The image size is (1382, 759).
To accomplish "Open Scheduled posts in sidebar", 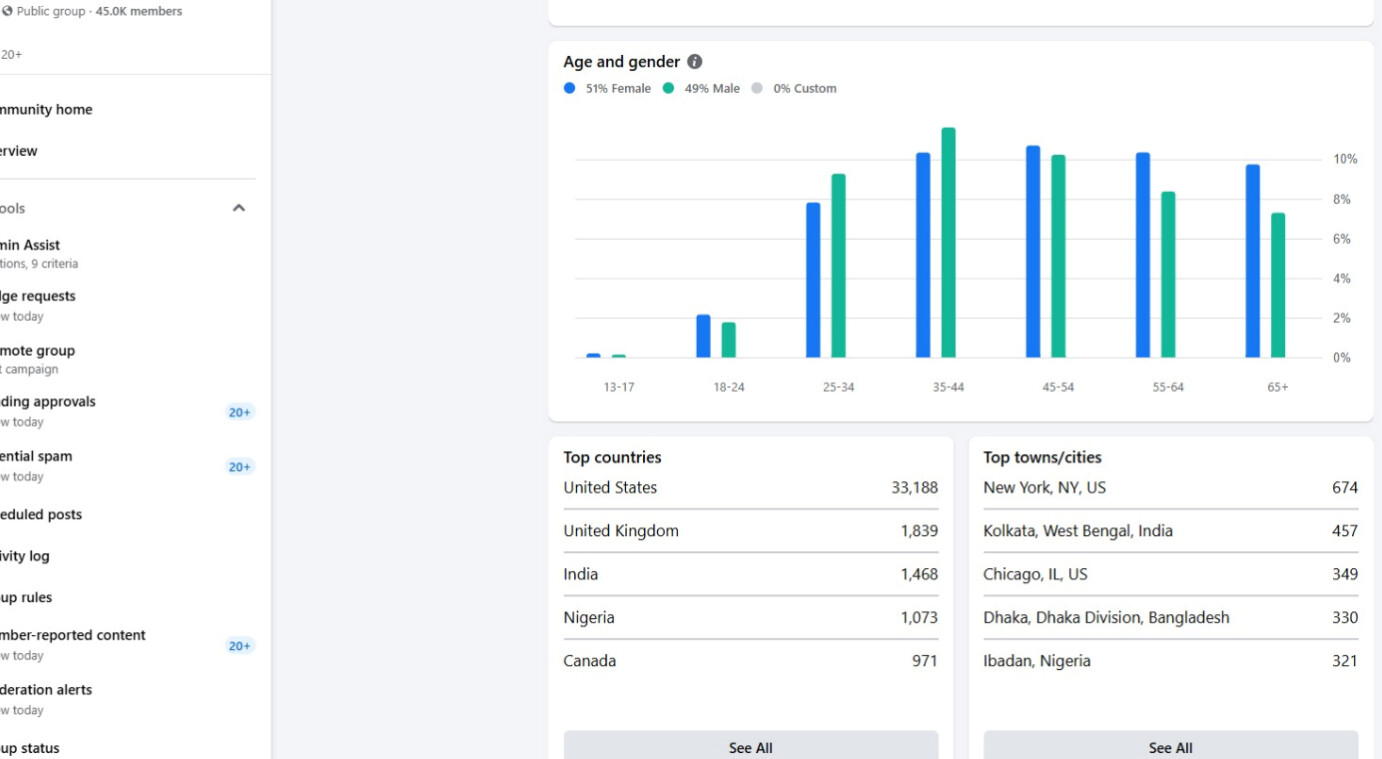I will pyautogui.click(x=41, y=515).
